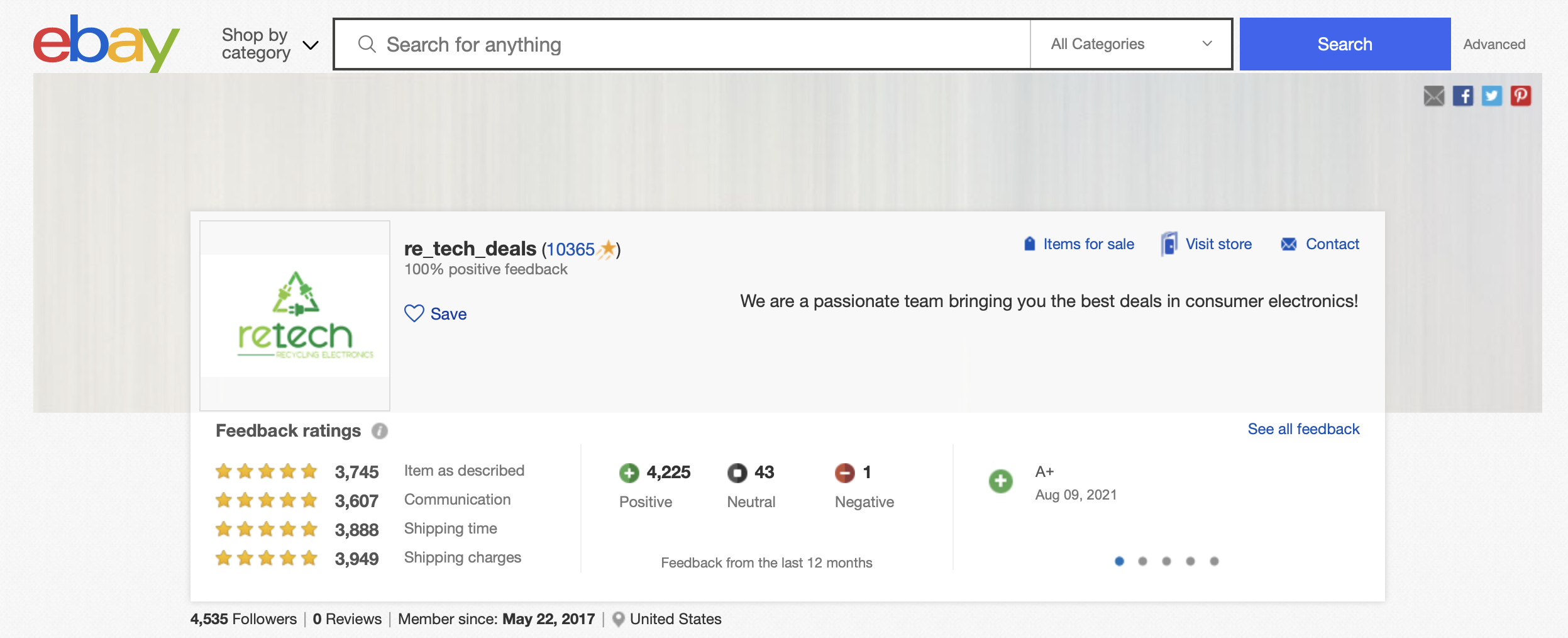1568x638 pixels.
Task: Click the "Aug 09, 2021" feedback date
Action: pyautogui.click(x=1076, y=495)
